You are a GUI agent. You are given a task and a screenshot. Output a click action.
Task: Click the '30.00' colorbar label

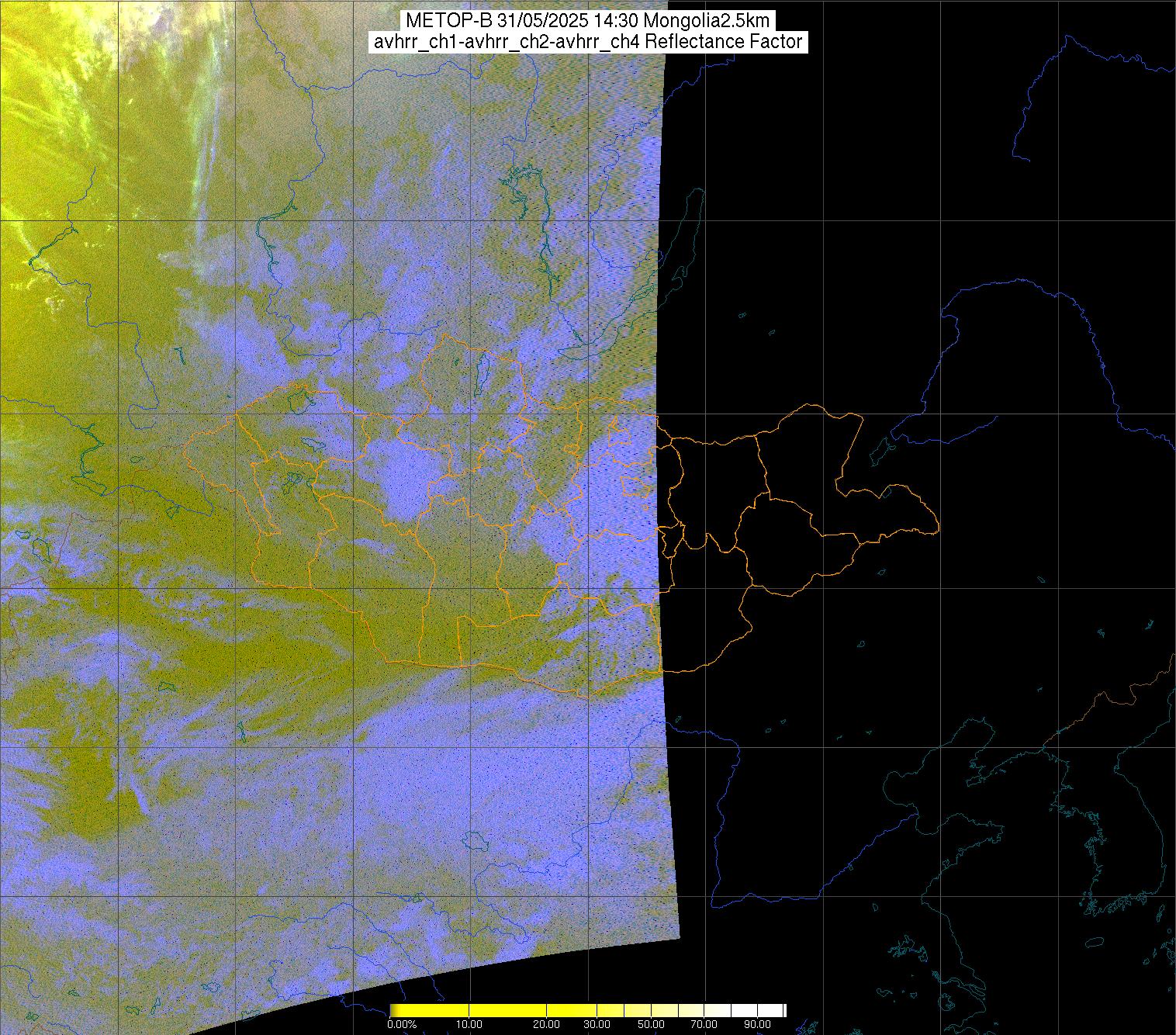point(597,1025)
